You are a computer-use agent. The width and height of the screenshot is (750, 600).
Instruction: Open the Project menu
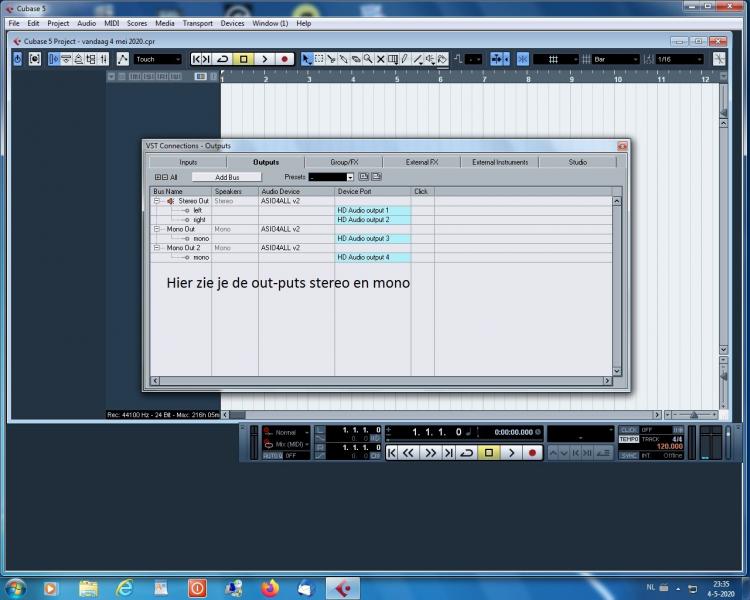[x=58, y=23]
